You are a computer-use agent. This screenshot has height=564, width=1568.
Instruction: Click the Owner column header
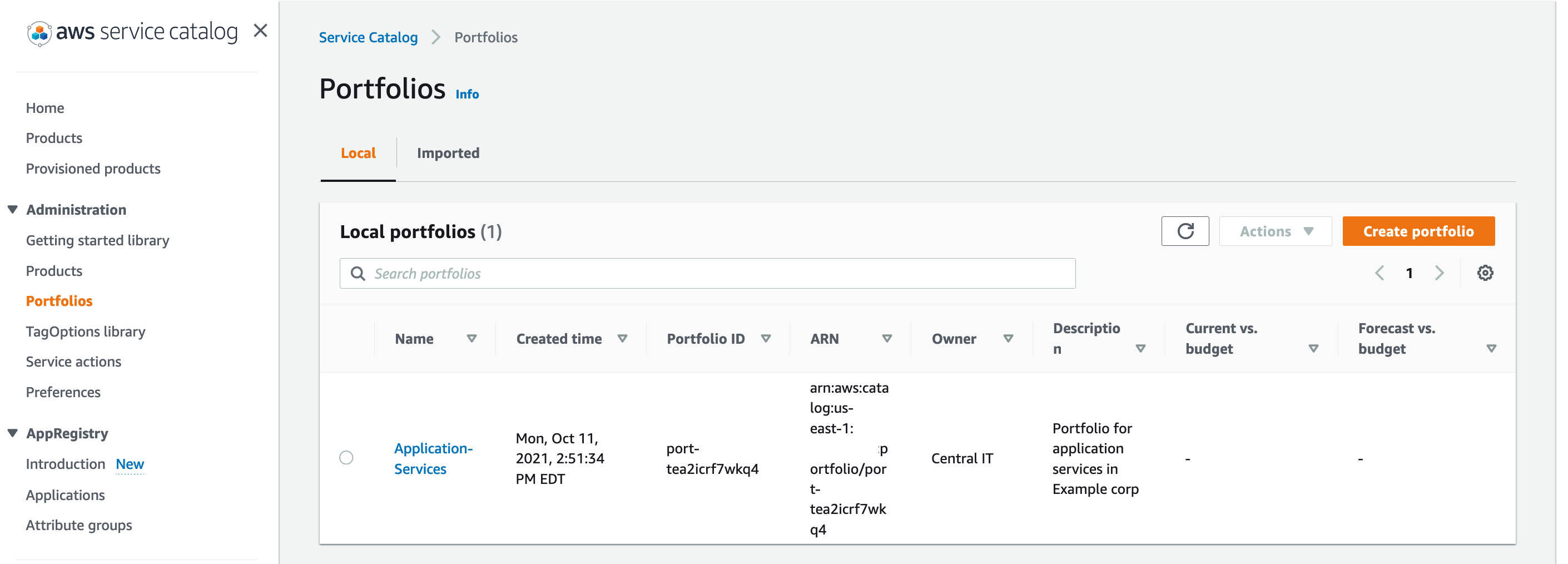click(954, 339)
